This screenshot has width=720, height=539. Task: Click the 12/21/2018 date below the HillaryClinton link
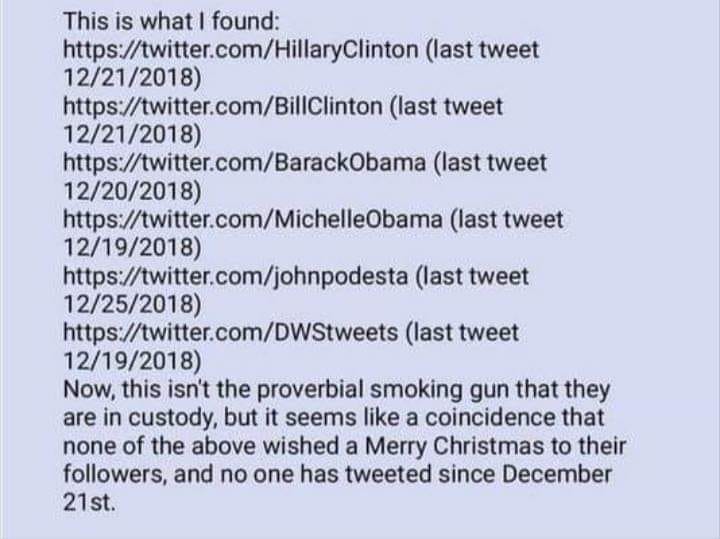(132, 76)
